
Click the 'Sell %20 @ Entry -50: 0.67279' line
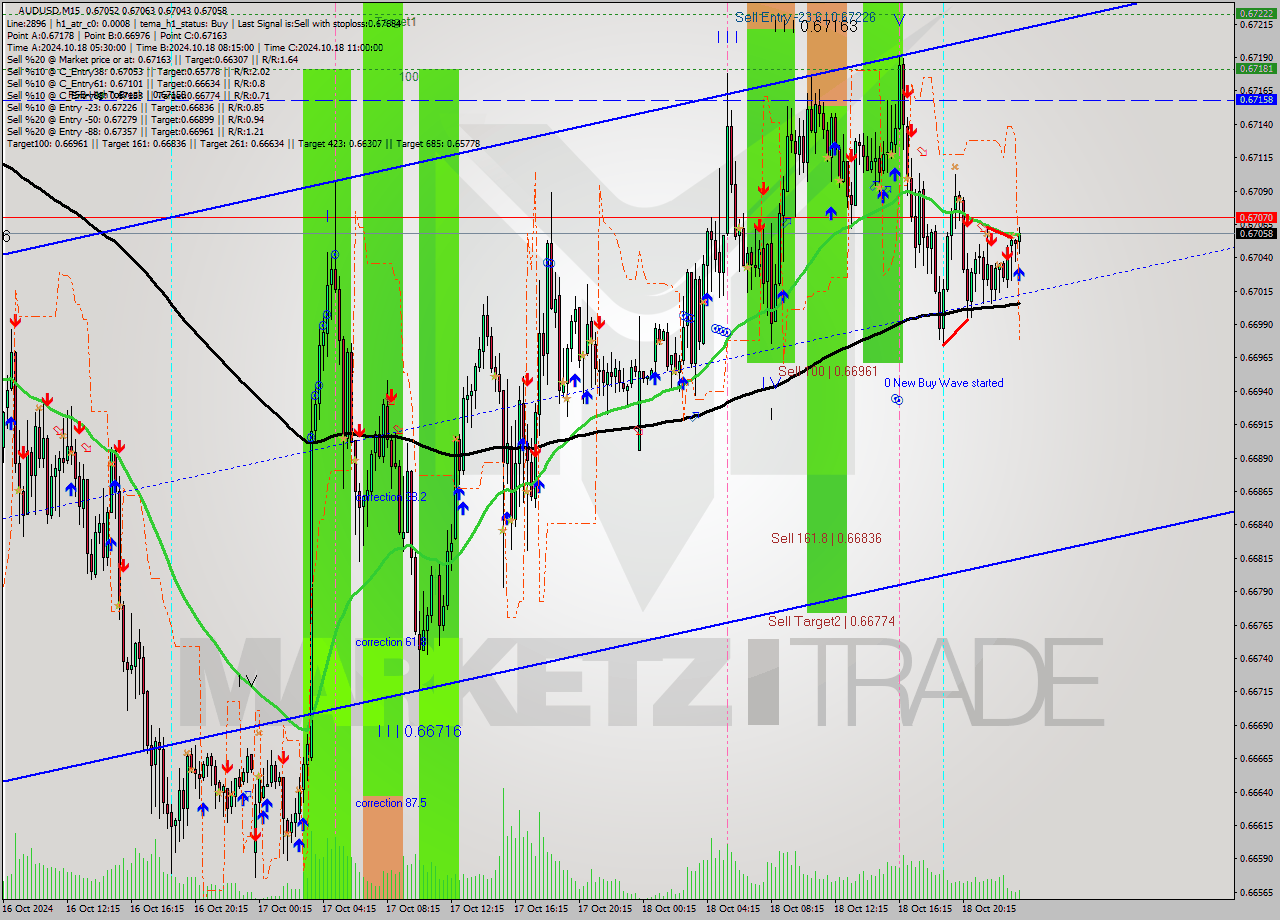pos(135,120)
